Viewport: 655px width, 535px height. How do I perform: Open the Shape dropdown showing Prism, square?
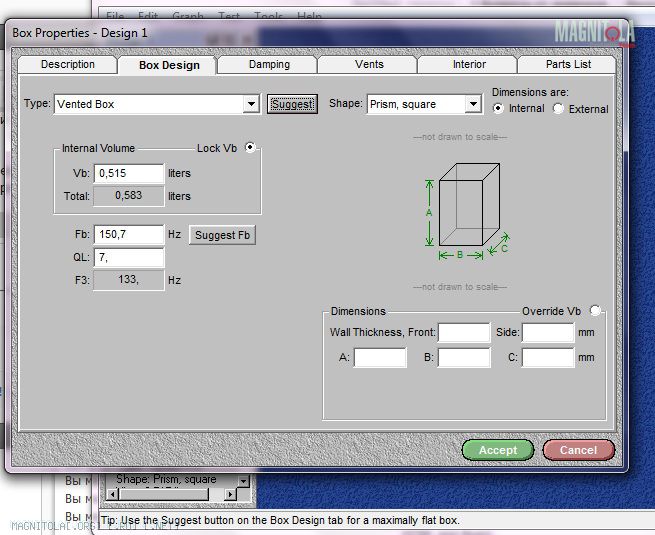[473, 104]
